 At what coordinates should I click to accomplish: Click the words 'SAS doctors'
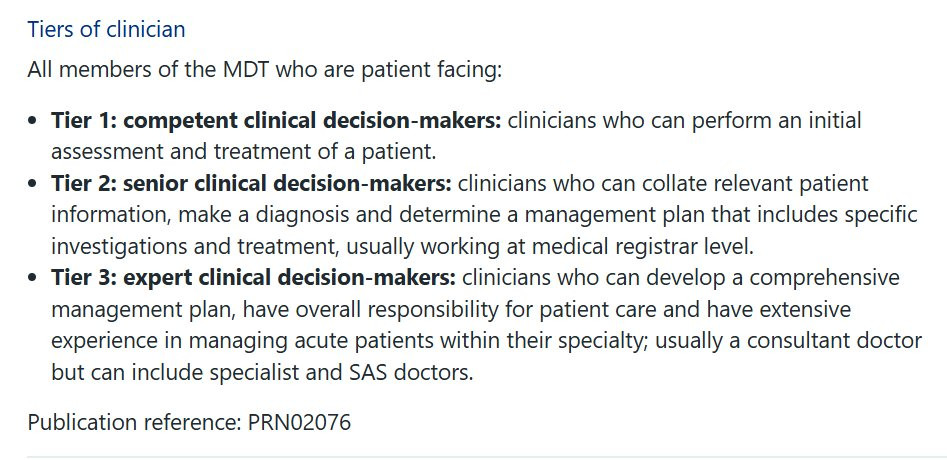pos(409,372)
